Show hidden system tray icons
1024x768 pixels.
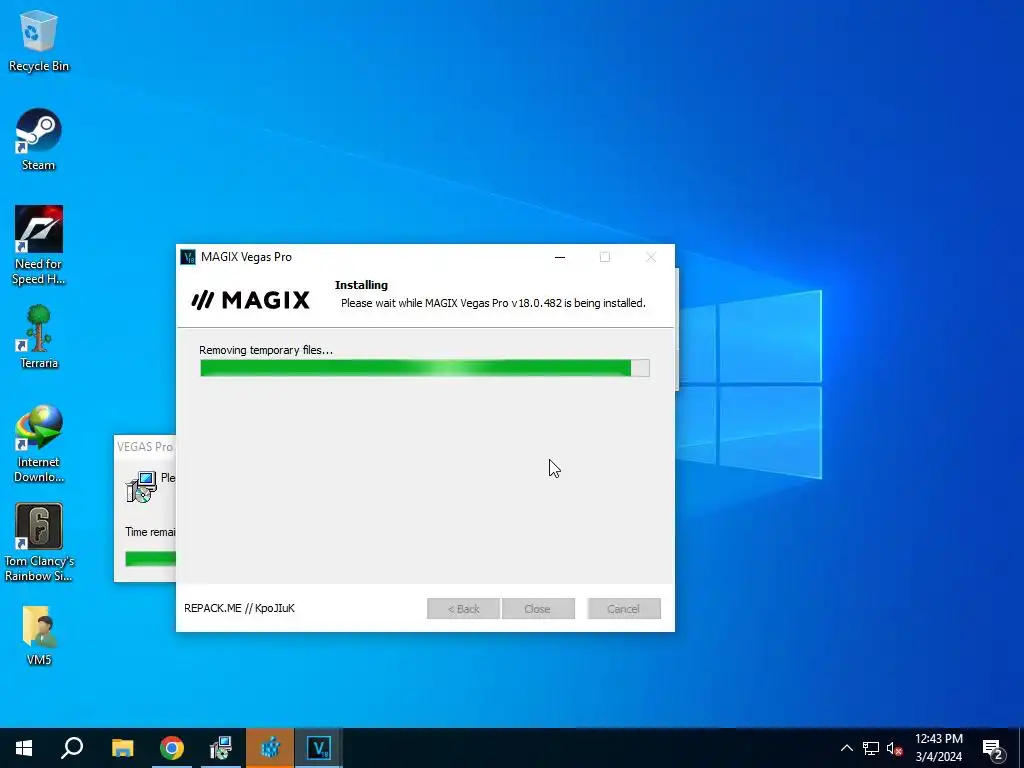click(x=846, y=748)
